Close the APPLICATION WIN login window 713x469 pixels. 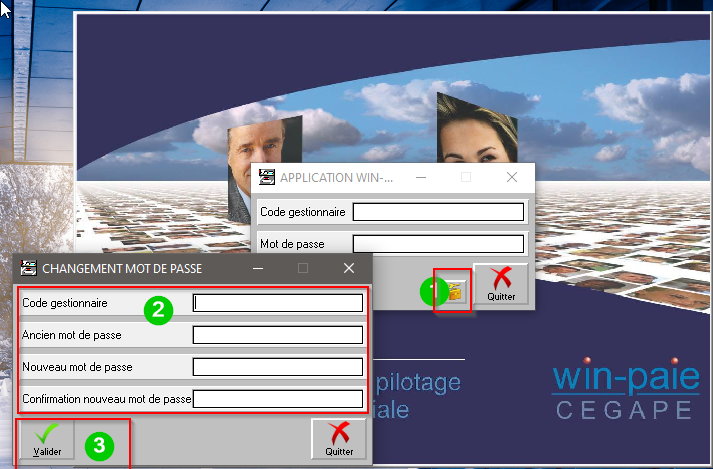(x=511, y=177)
